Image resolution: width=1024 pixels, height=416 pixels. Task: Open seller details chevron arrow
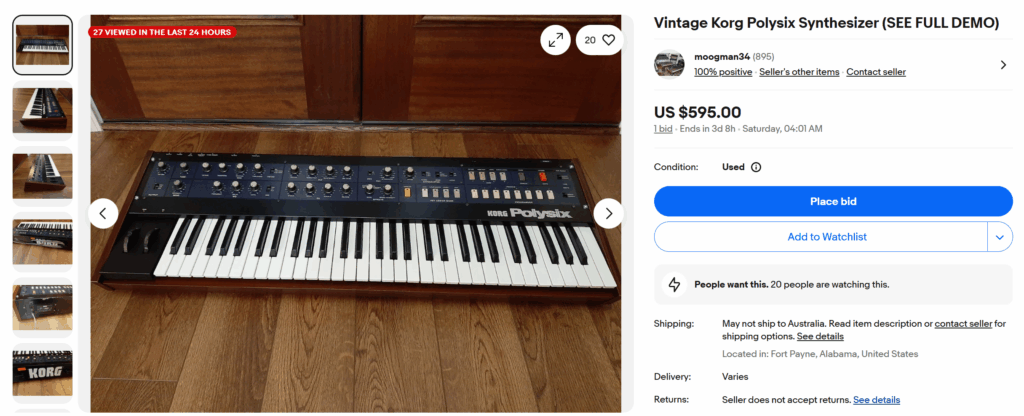1003,65
